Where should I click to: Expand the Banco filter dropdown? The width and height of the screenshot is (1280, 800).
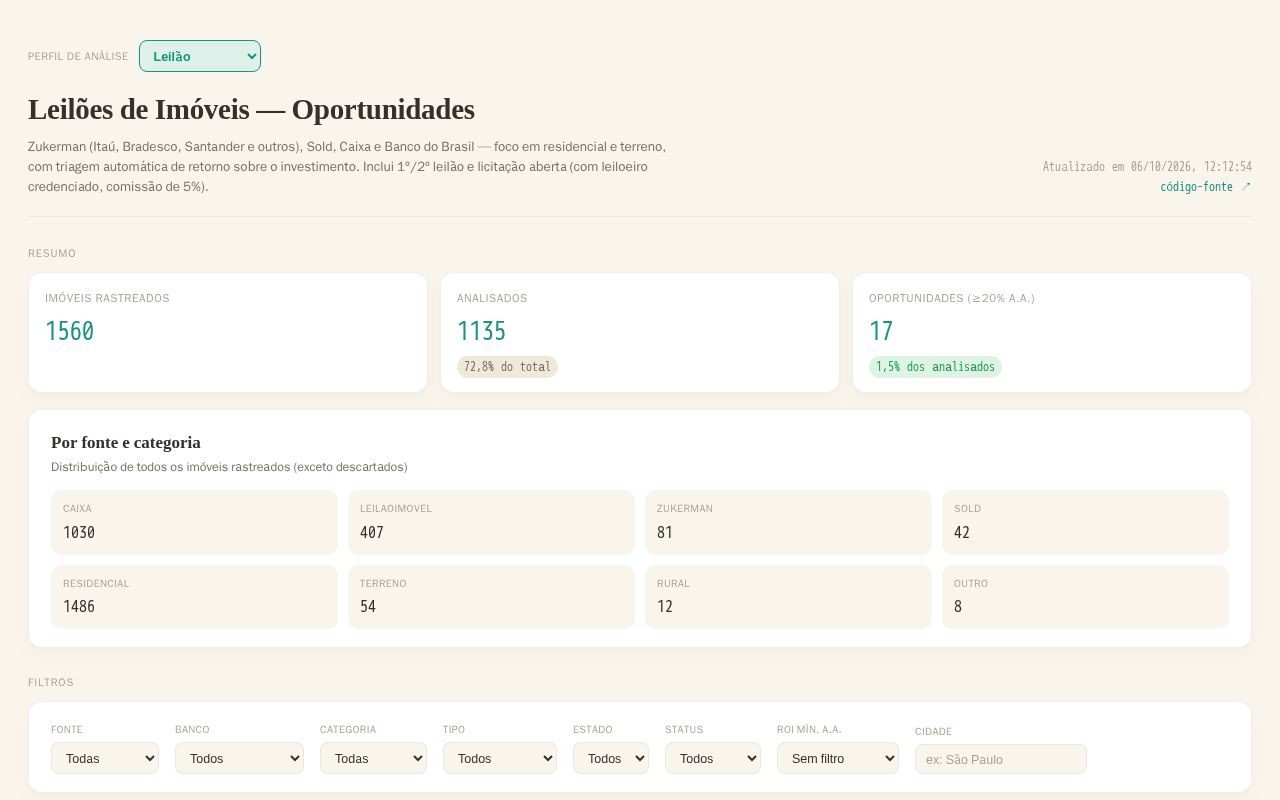[x=239, y=758]
